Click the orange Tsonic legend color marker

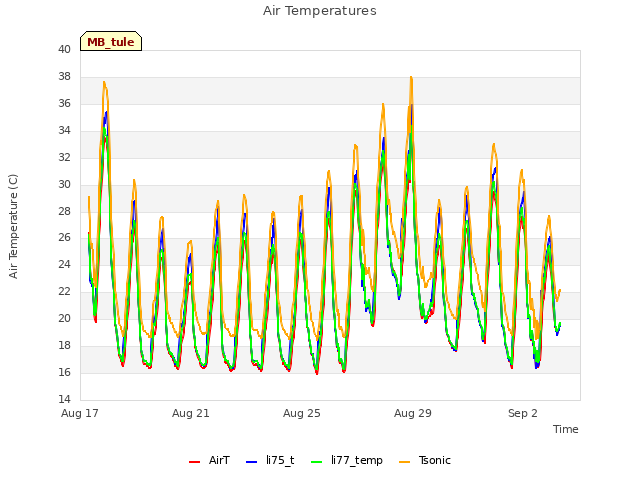pos(404,462)
